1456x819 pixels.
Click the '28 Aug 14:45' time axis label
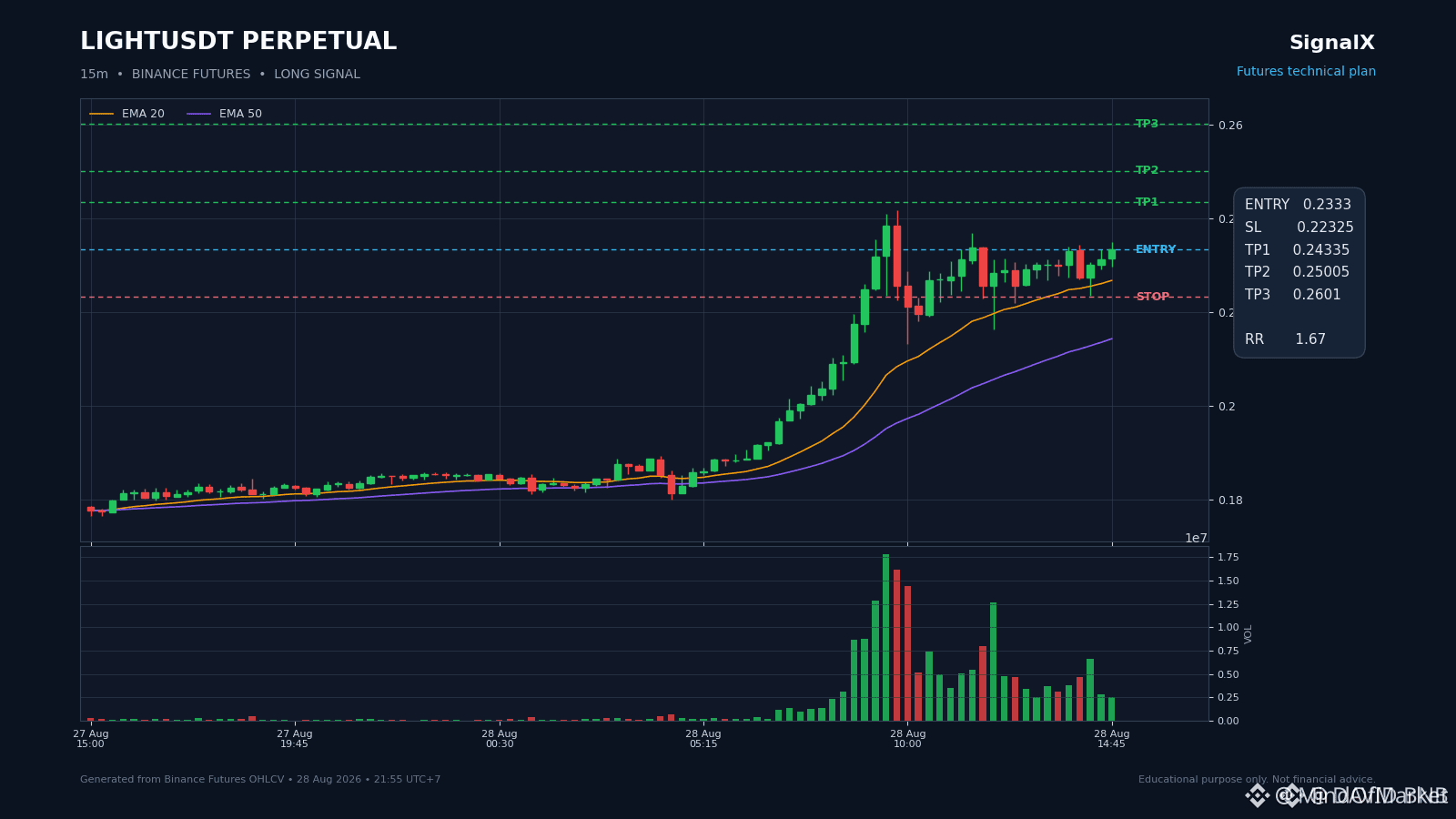click(1112, 739)
